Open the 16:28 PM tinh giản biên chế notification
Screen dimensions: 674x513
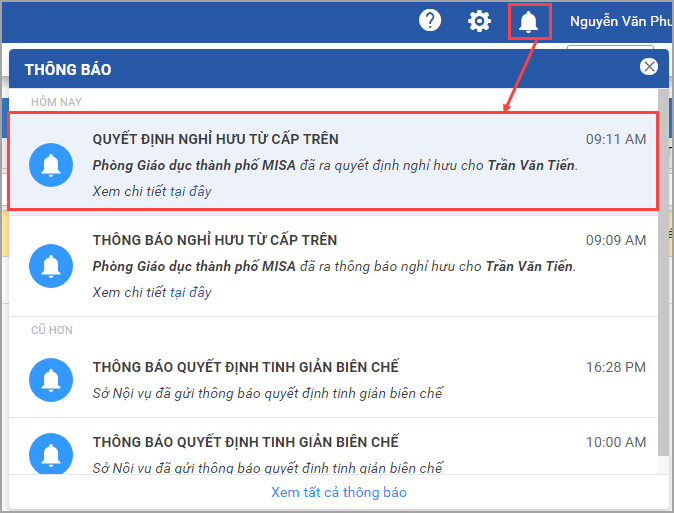[x=245, y=368]
